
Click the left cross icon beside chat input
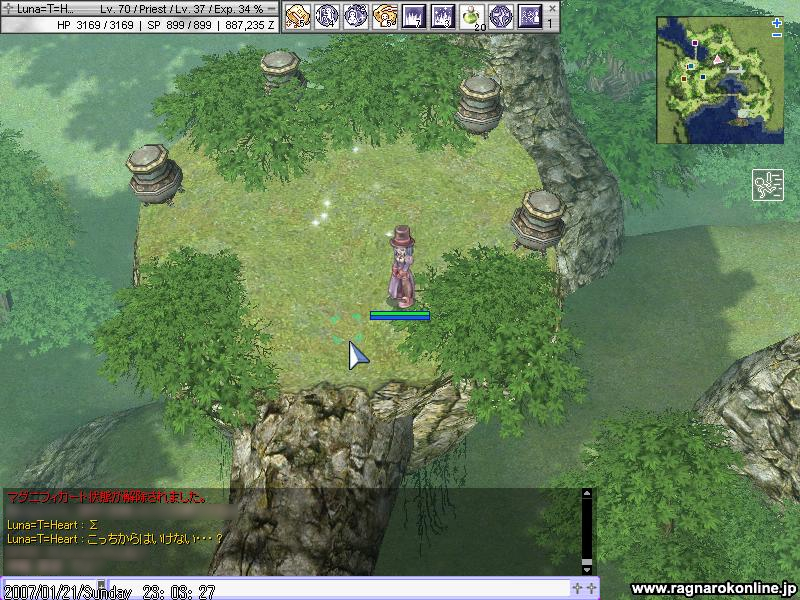[x=577, y=588]
